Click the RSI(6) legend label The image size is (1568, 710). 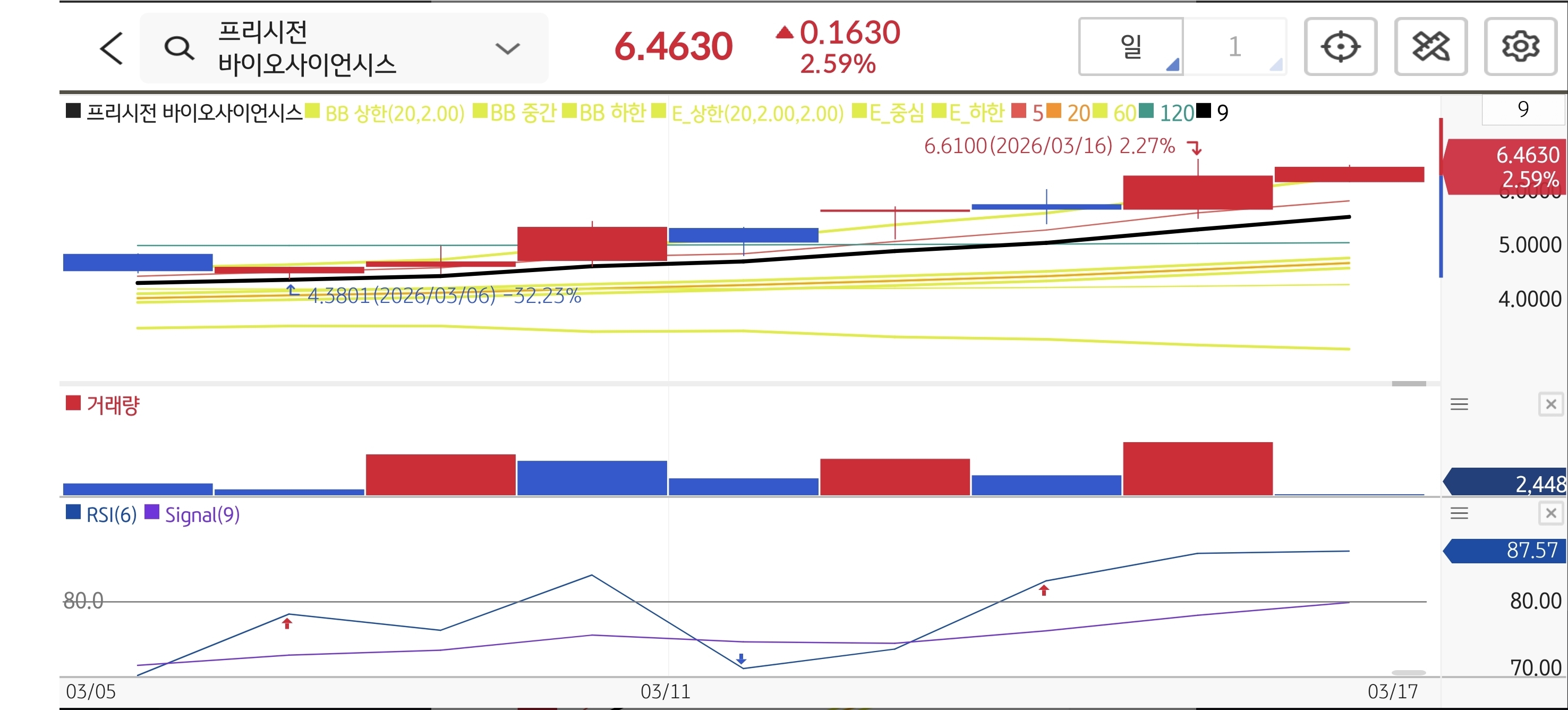(111, 515)
